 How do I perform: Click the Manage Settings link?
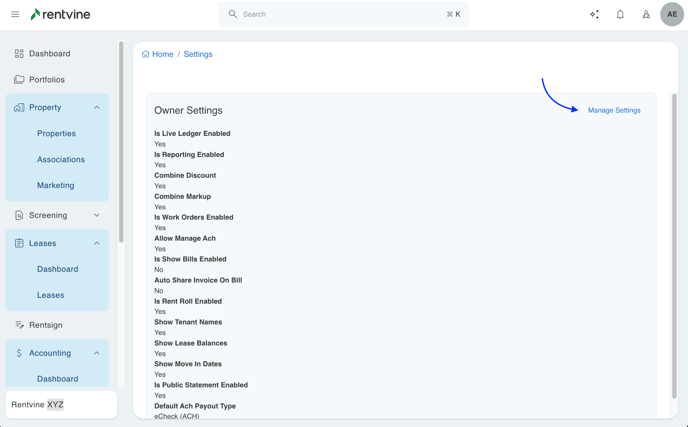(614, 110)
